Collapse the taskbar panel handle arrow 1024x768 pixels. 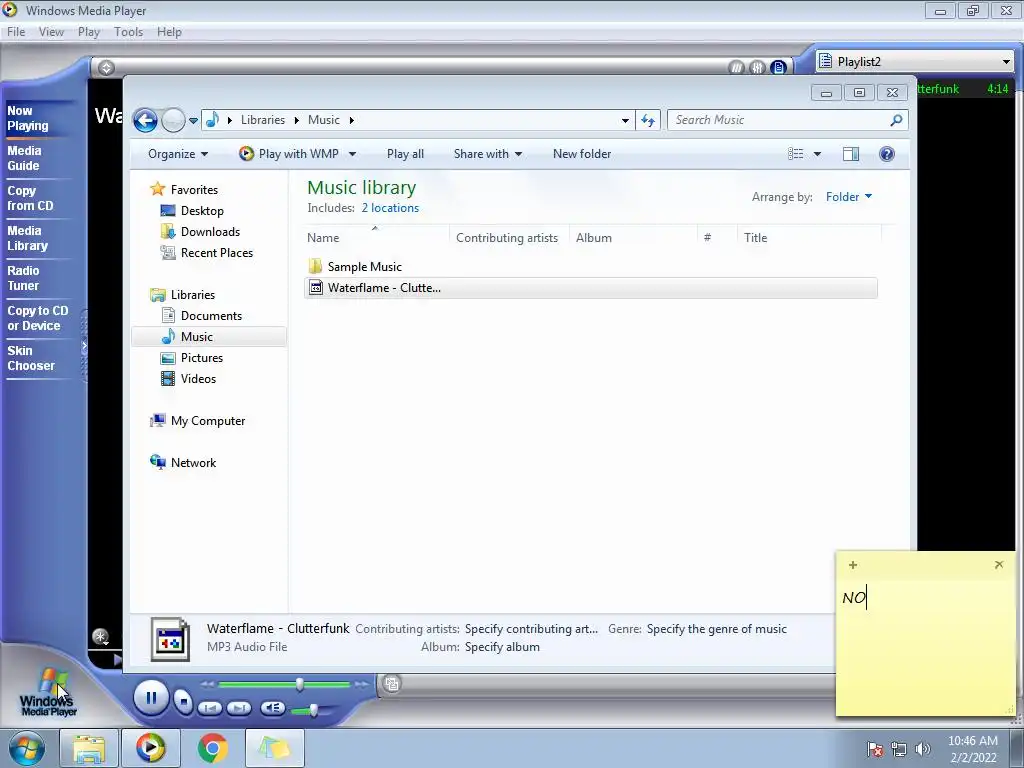84,347
